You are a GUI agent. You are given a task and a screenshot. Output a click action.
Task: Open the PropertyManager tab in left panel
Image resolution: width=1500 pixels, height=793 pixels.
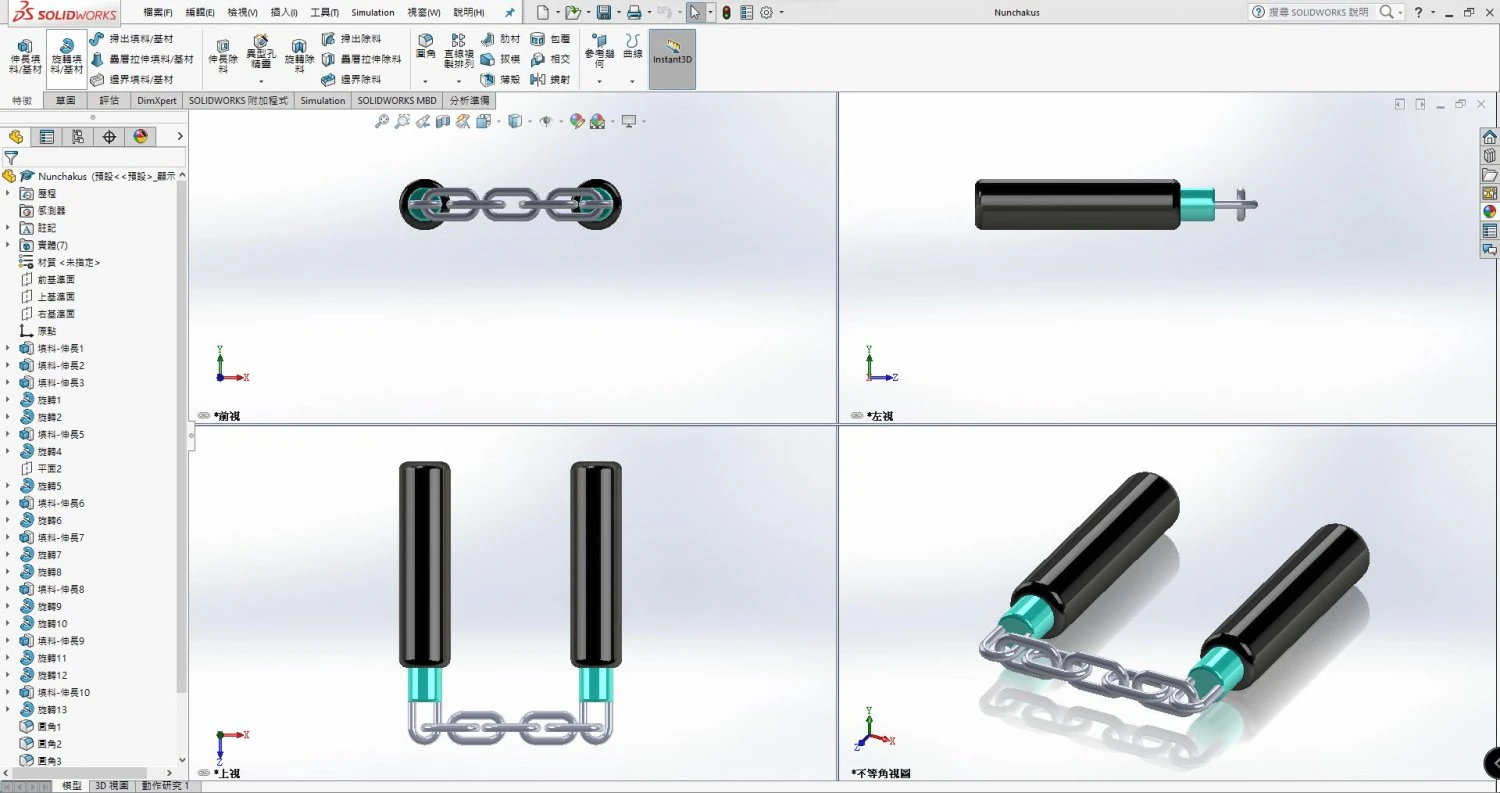click(47, 137)
